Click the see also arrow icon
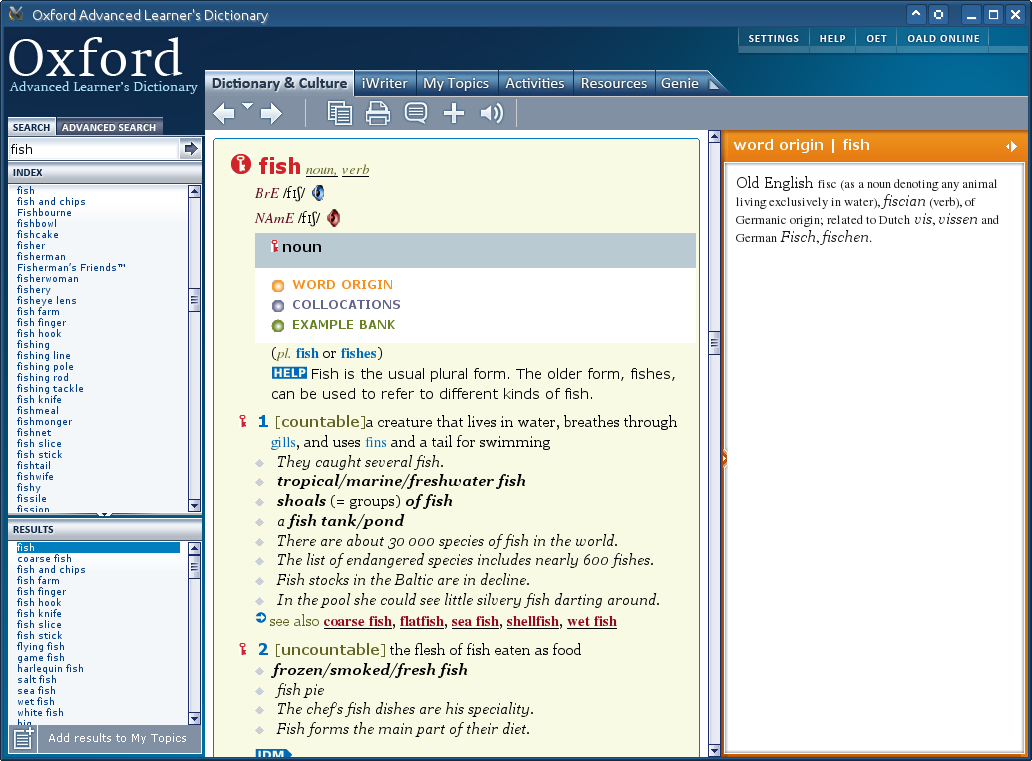 click(261, 618)
